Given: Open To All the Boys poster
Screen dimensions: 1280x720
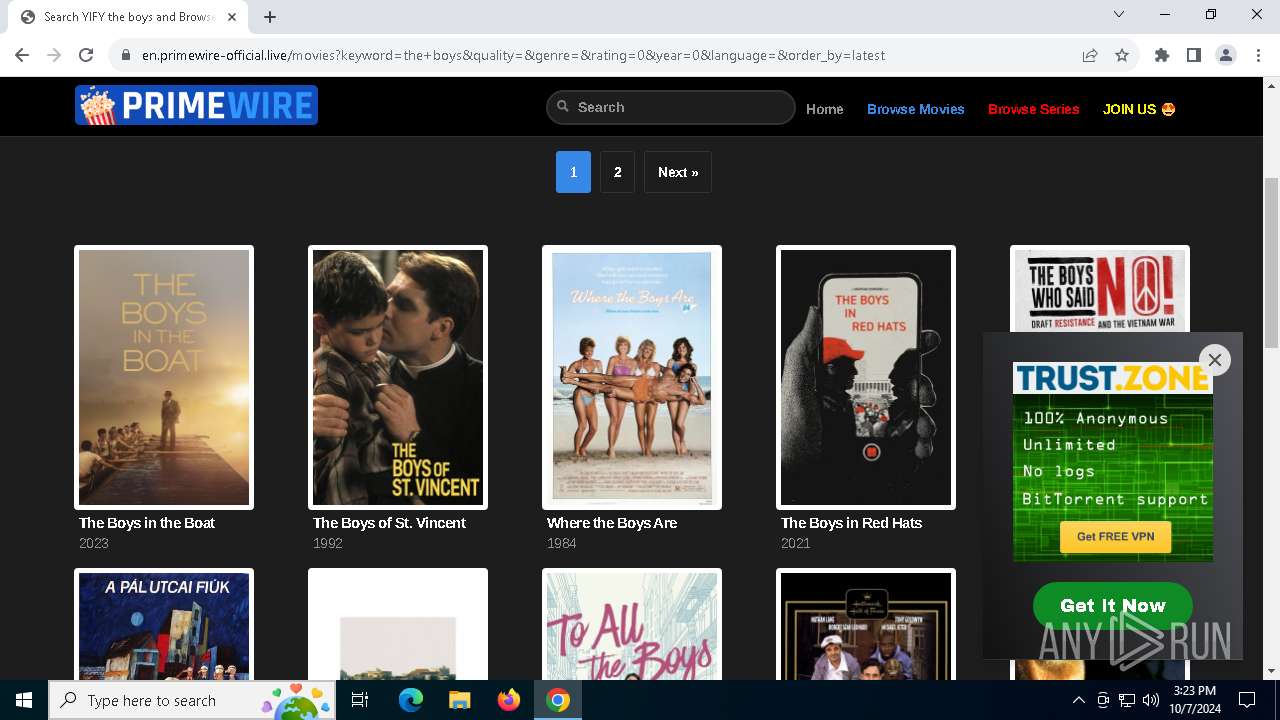Looking at the screenshot, I should pos(632,624).
